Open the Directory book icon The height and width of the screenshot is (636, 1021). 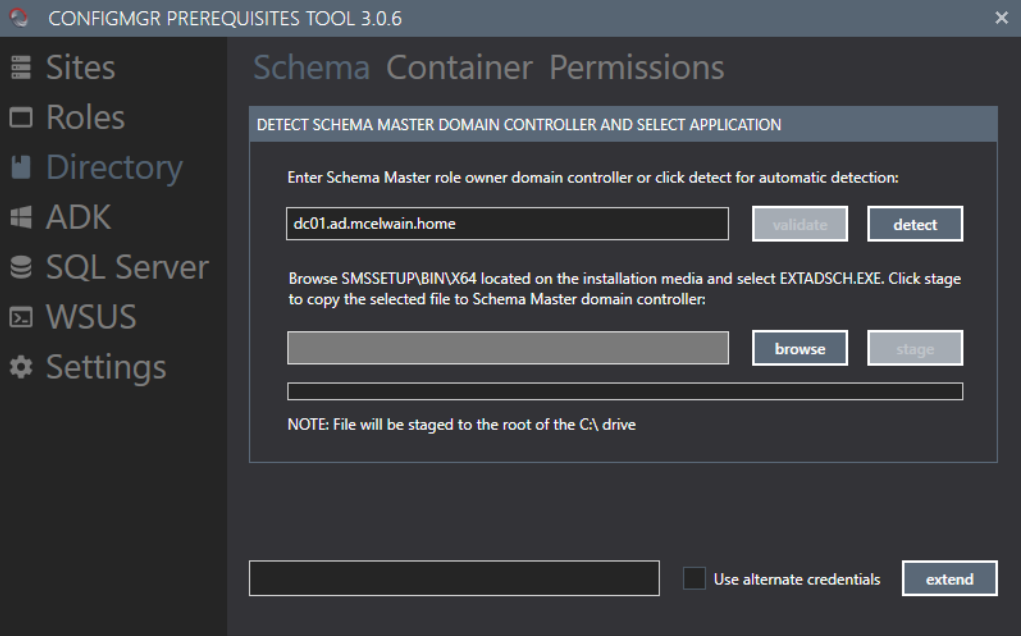coord(21,168)
